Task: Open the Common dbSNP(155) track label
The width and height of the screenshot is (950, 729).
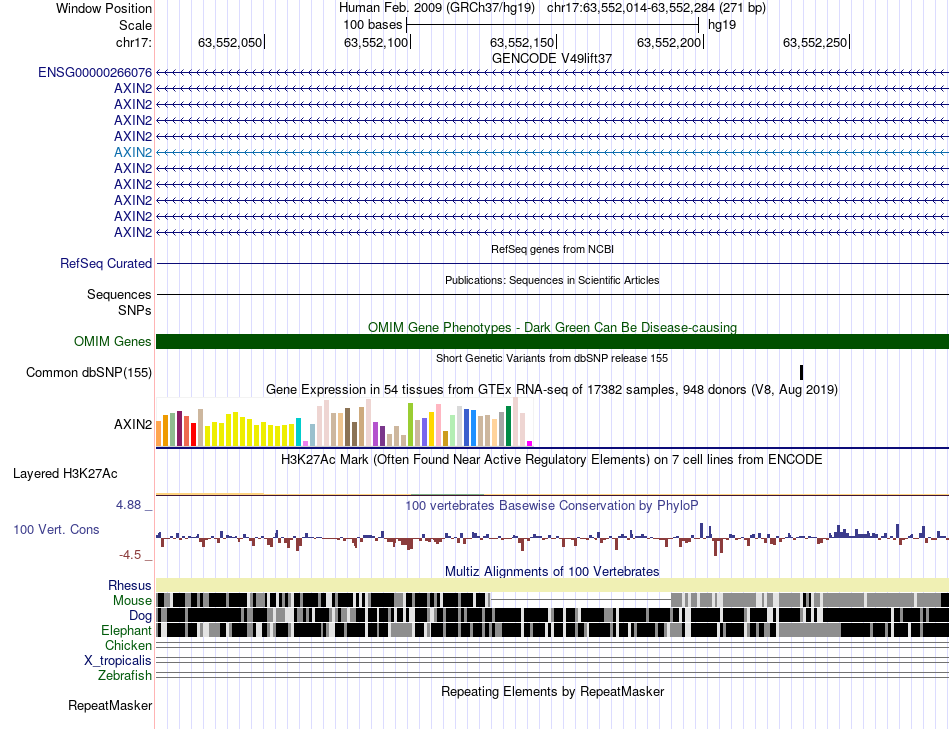Action: [x=89, y=373]
